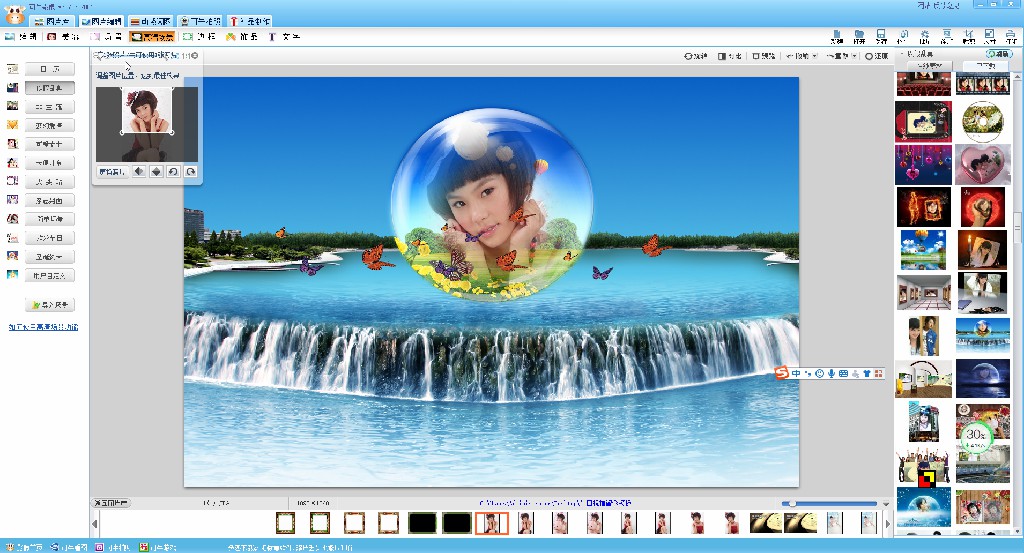The height and width of the screenshot is (553, 1024).
Task: Open the text sub-tab with T icon
Action: 283,37
